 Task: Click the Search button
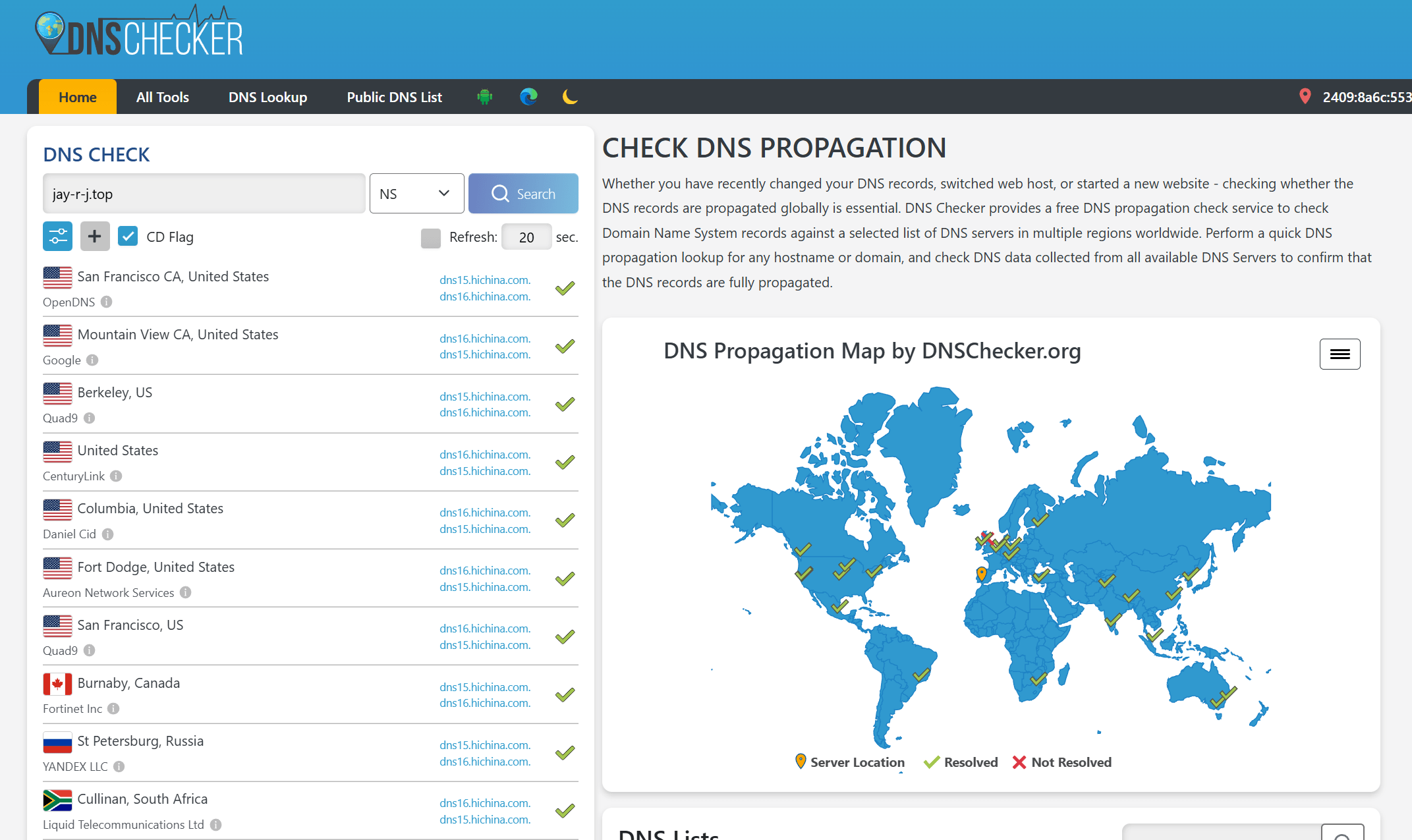tap(523, 194)
